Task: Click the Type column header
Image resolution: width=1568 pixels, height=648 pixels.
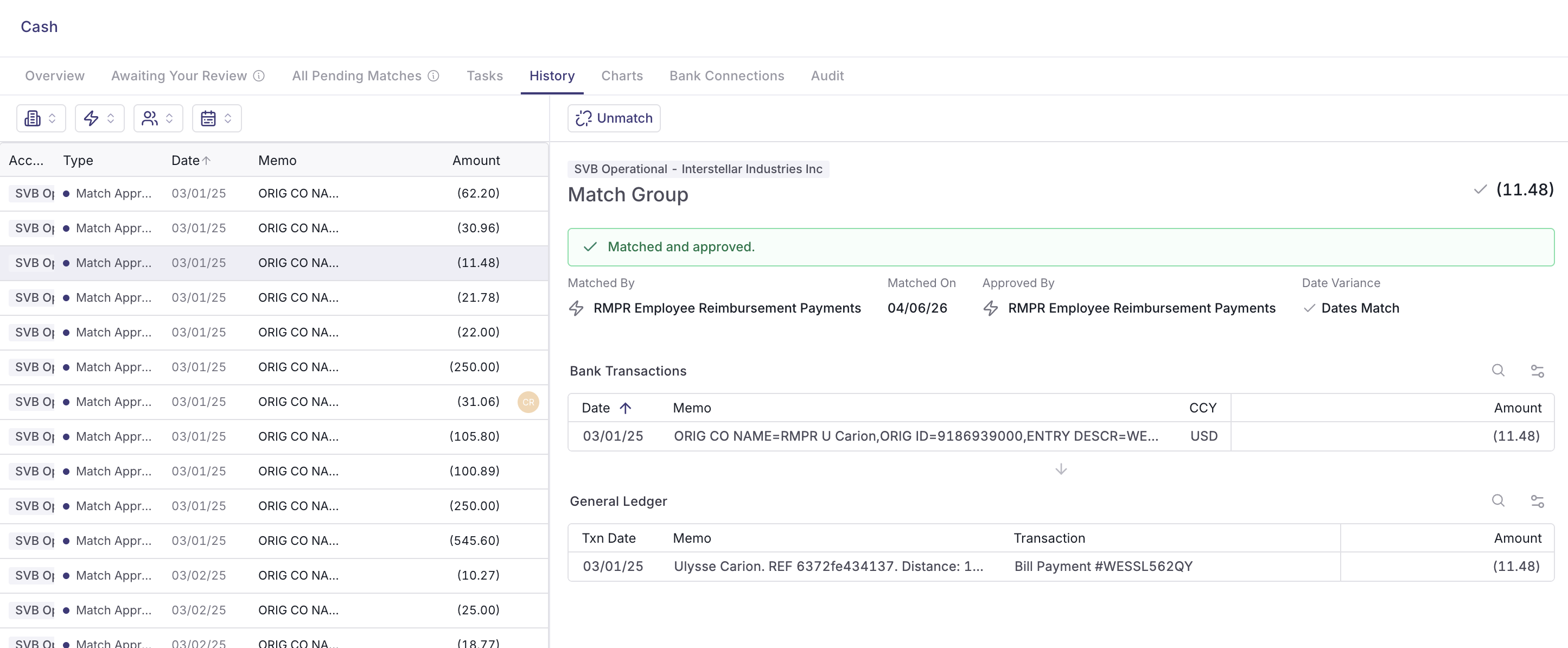Action: tap(78, 160)
